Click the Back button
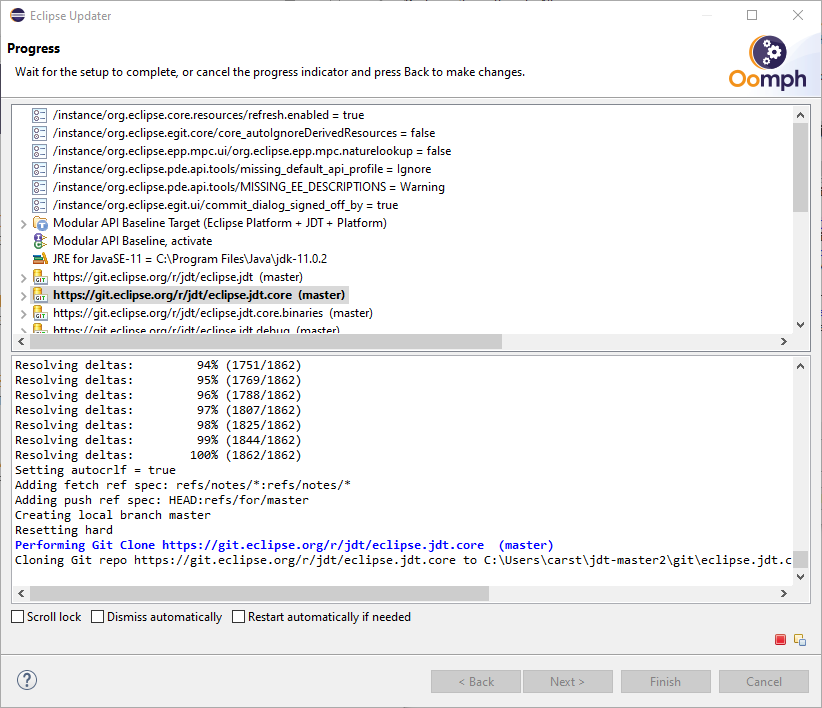 476,682
